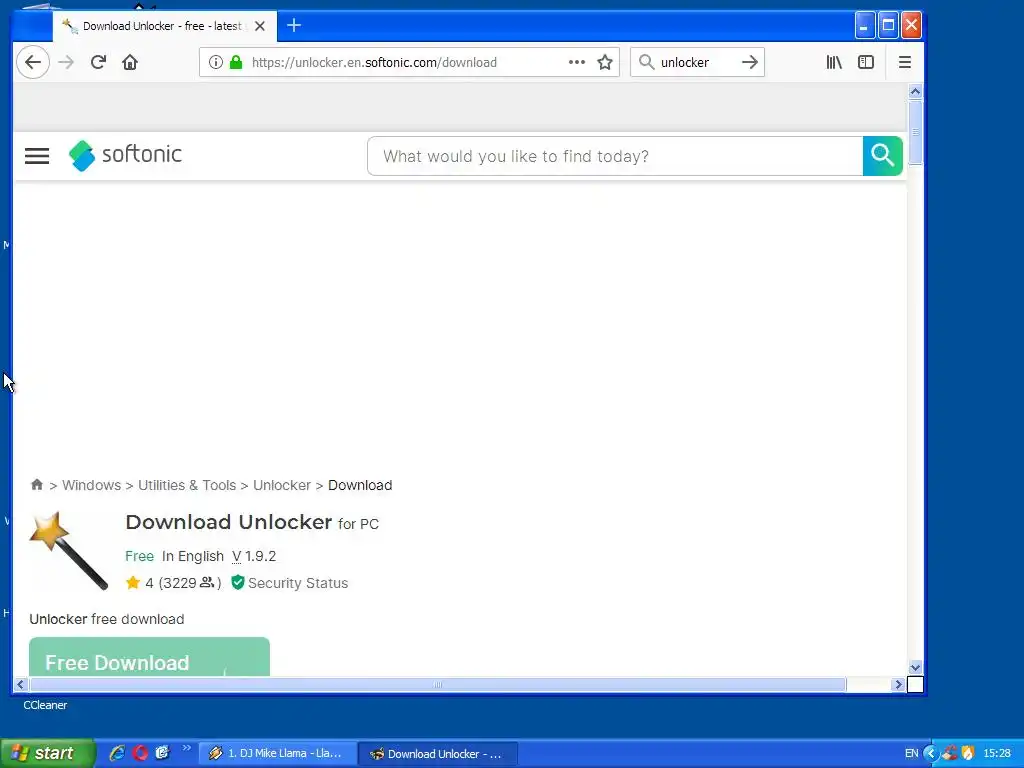Open the Firefox Library icon
The width and height of the screenshot is (1024, 768).
pos(834,62)
